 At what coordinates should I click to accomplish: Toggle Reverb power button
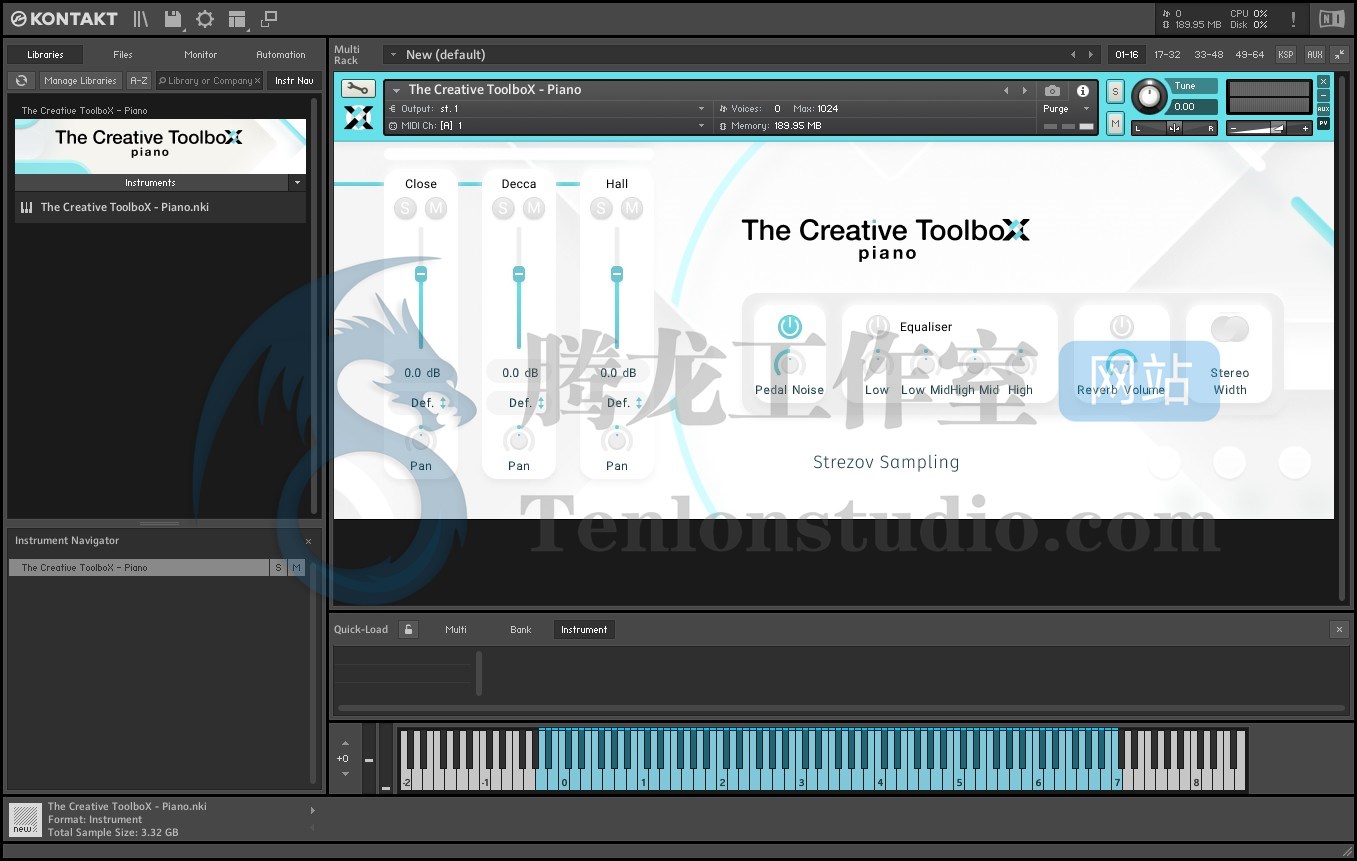tap(1122, 326)
